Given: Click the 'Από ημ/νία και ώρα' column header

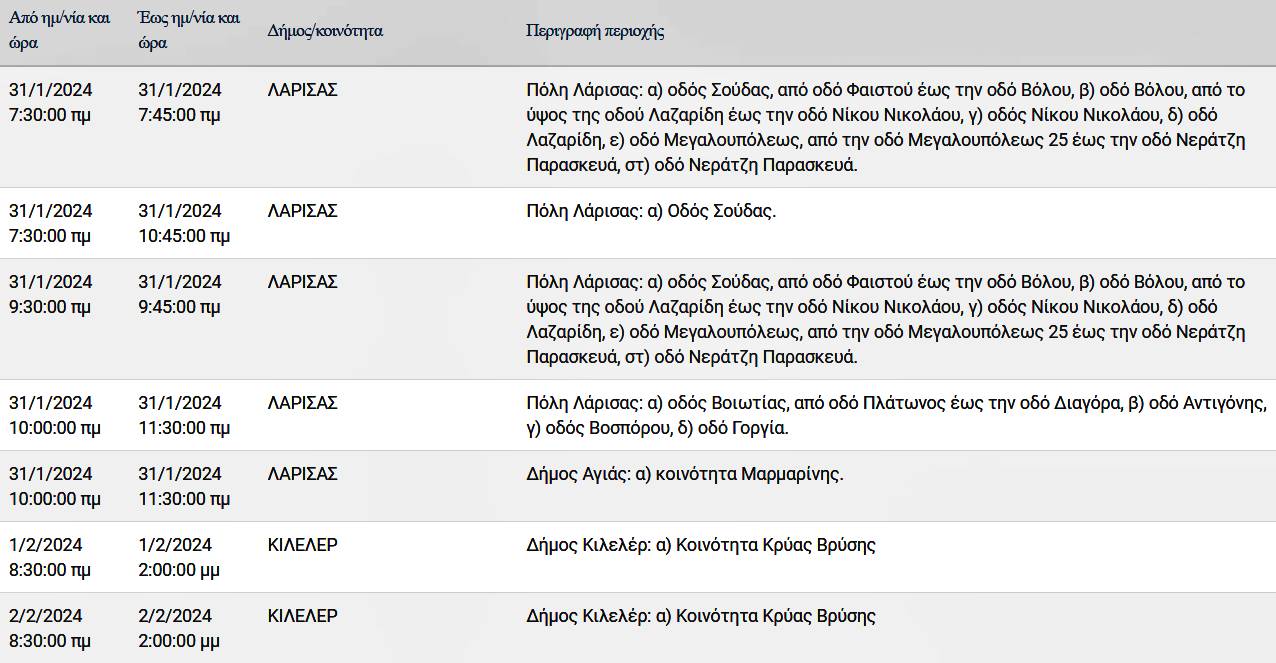Looking at the screenshot, I should pos(60,31).
